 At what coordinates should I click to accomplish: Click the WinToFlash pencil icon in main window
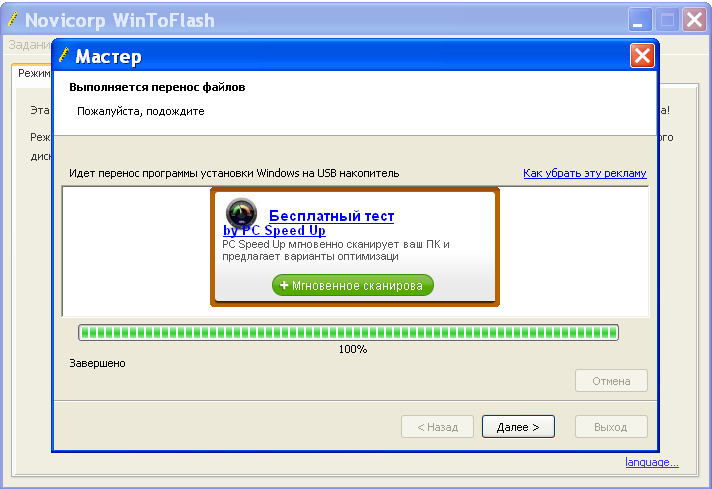[14, 19]
